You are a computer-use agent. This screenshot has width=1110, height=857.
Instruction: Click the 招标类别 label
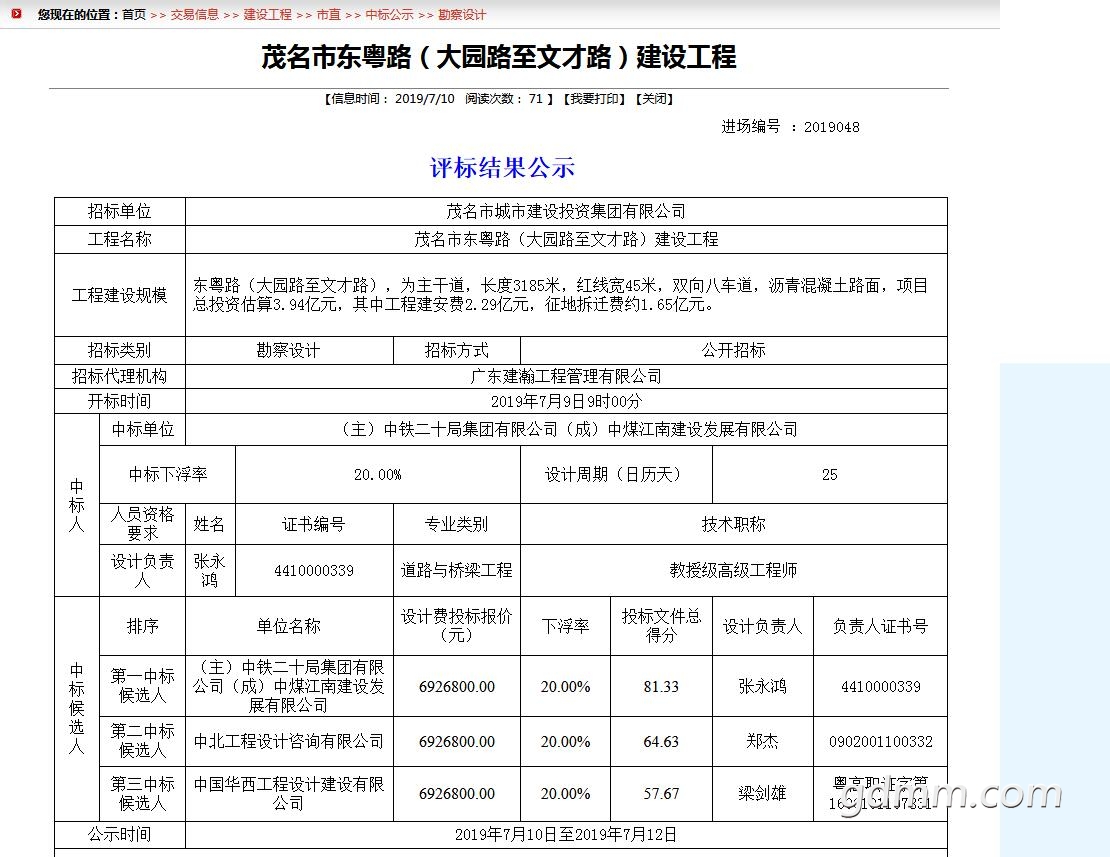pos(120,350)
